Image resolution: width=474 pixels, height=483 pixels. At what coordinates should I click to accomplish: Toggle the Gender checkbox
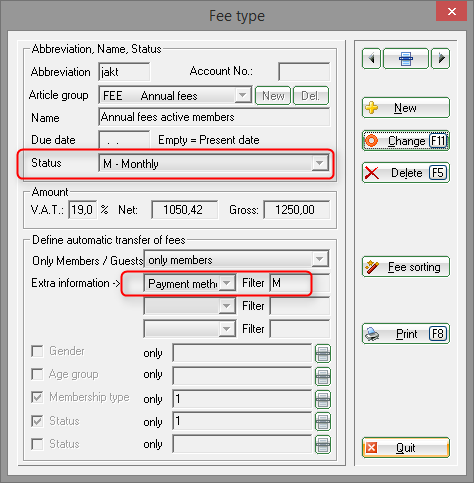(x=37, y=351)
